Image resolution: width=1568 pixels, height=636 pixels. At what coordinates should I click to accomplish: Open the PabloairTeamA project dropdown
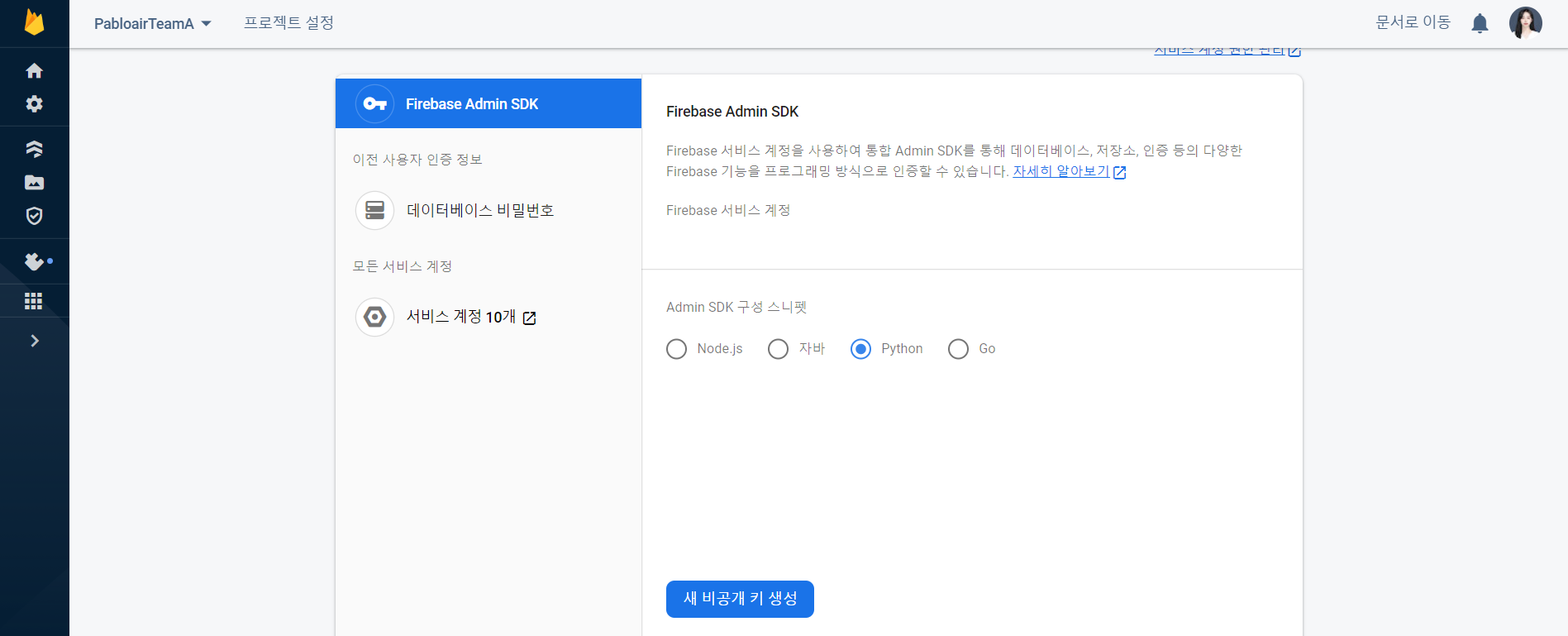click(153, 24)
